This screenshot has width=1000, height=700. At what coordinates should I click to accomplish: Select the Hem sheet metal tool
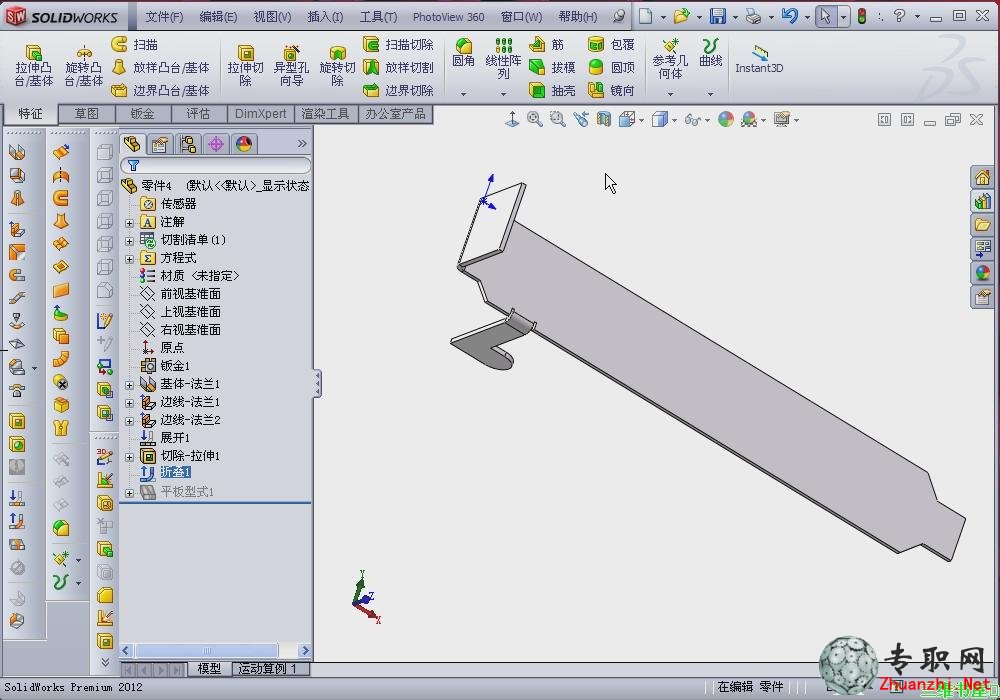coord(17,275)
